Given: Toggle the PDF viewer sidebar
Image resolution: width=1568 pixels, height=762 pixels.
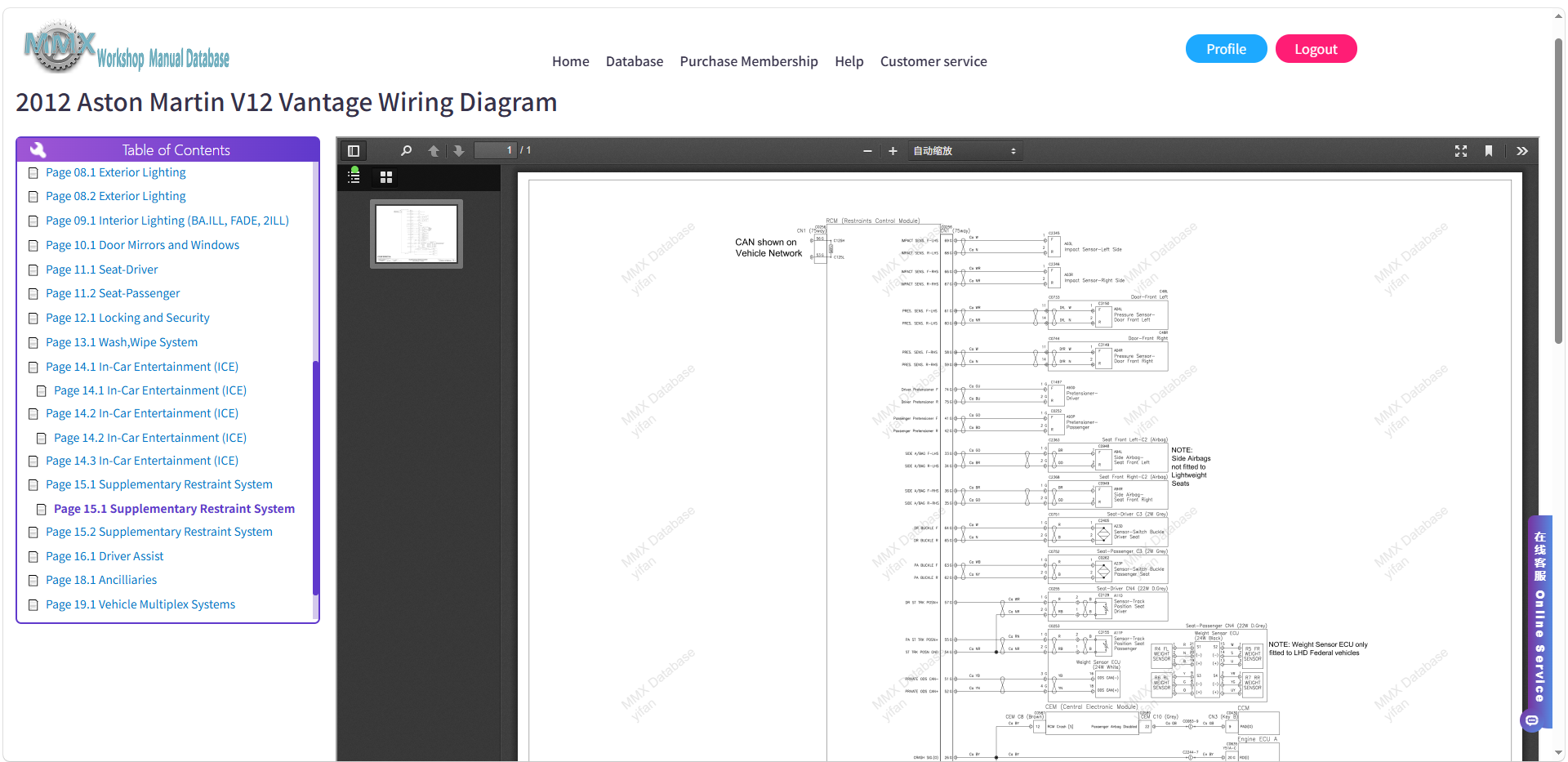Looking at the screenshot, I should [354, 151].
